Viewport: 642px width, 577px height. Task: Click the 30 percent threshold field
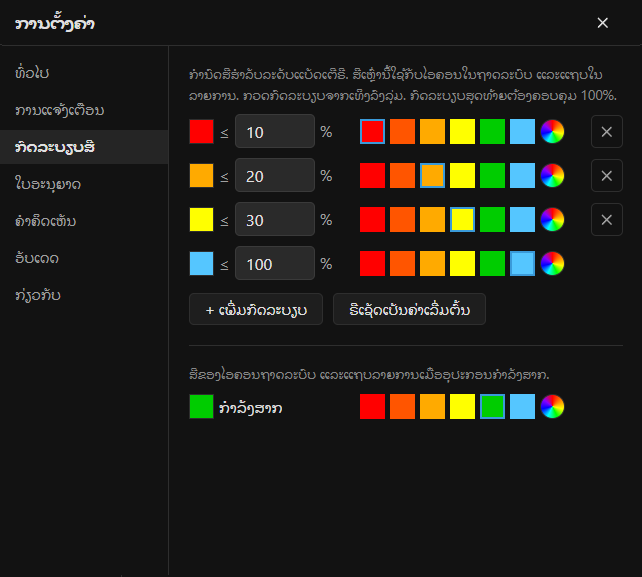[275, 219]
